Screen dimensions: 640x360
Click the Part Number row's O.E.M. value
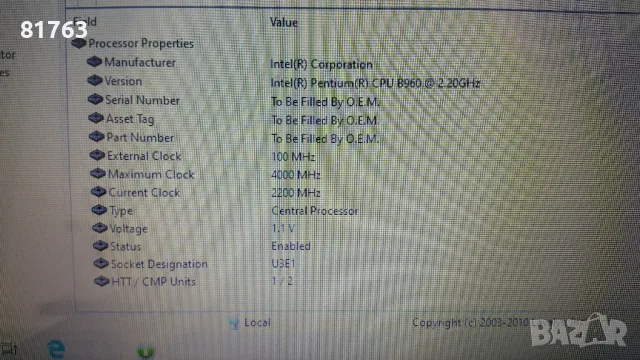(x=325, y=139)
